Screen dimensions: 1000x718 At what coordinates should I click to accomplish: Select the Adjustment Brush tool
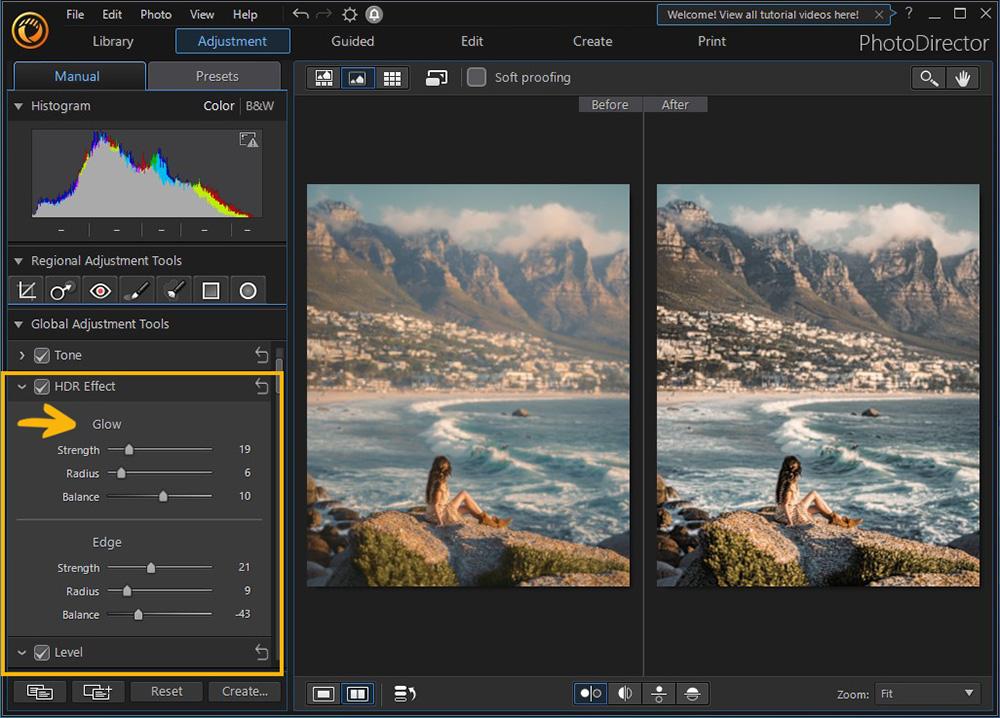pos(136,290)
